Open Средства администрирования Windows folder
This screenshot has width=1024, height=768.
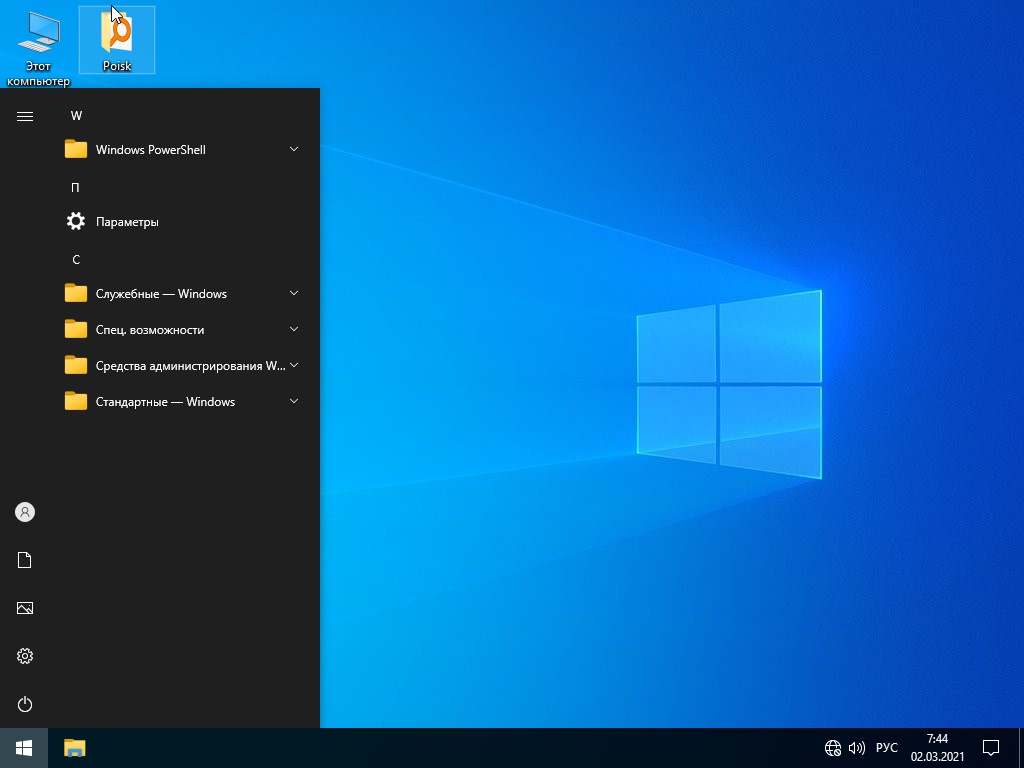(x=190, y=366)
